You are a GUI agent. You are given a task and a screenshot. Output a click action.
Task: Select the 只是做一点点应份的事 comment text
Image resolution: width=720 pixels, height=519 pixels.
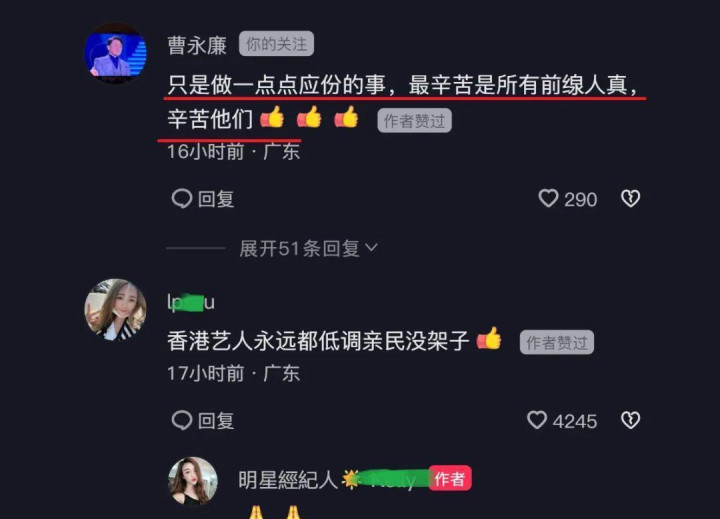[x=402, y=102]
